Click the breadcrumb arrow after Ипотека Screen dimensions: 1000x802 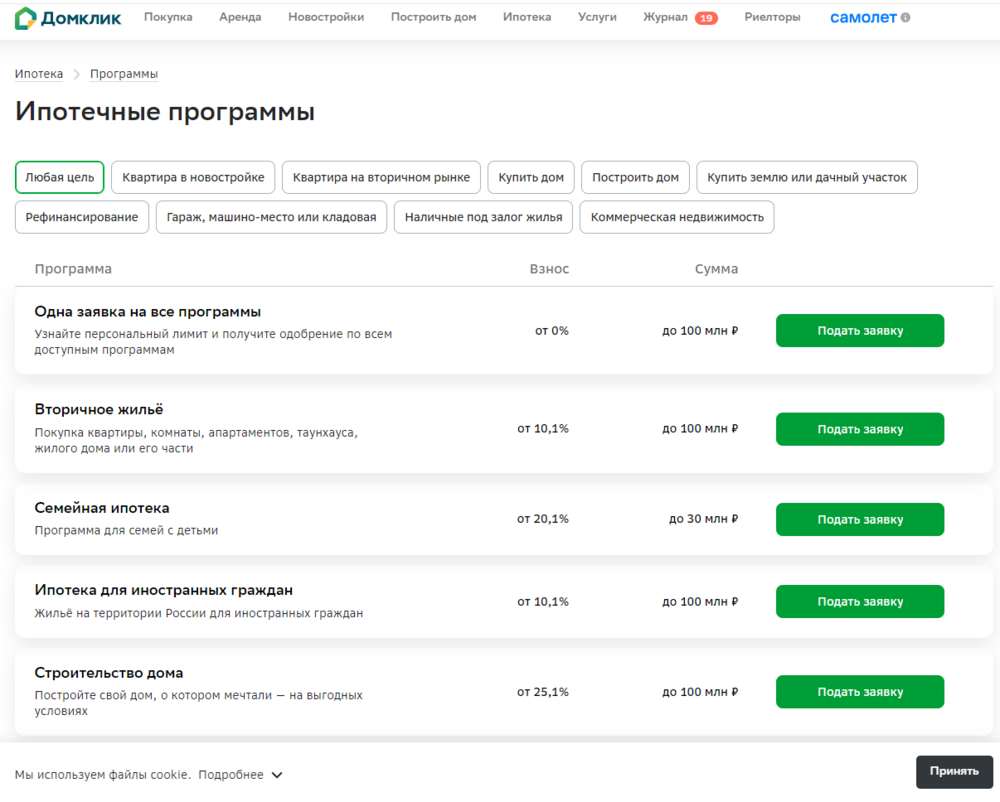tap(77, 74)
